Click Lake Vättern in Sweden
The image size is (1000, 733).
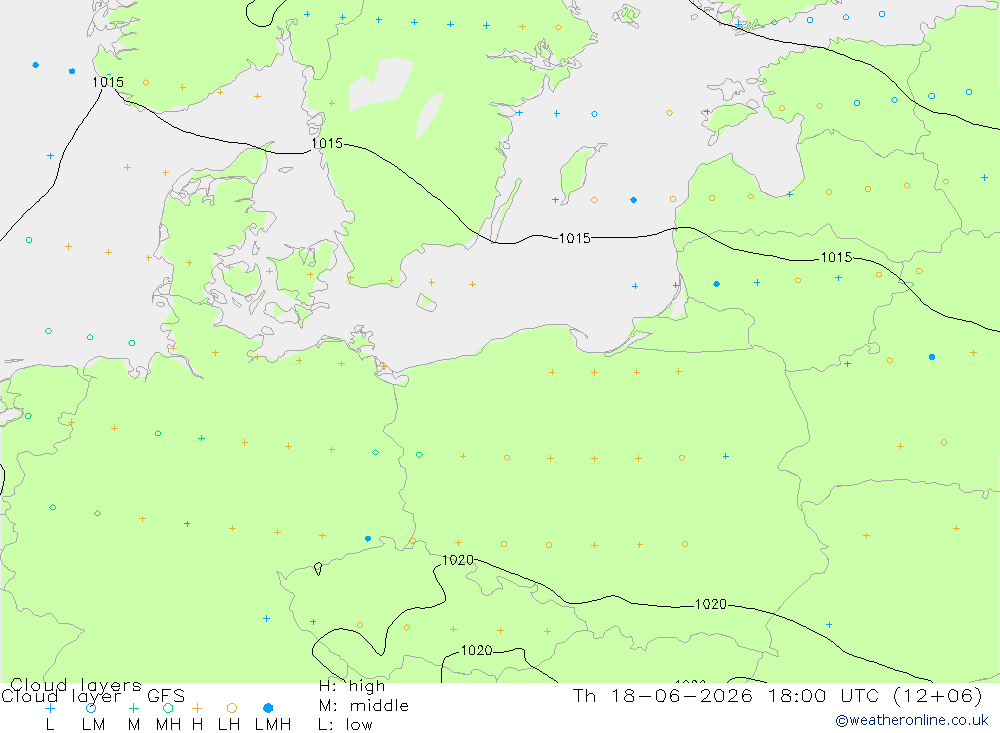429,116
